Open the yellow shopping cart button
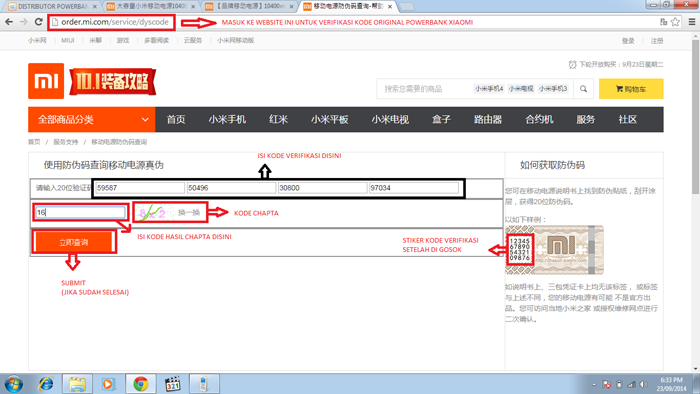This screenshot has height=394, width=700. coord(631,89)
